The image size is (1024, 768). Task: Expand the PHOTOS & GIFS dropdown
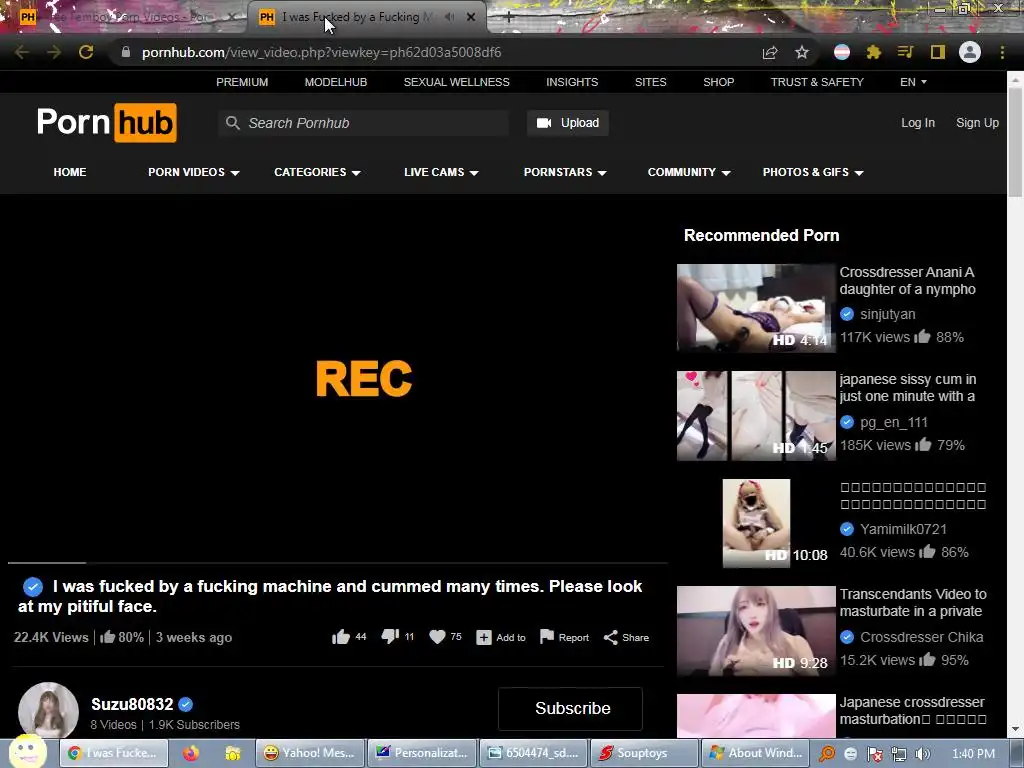point(813,172)
